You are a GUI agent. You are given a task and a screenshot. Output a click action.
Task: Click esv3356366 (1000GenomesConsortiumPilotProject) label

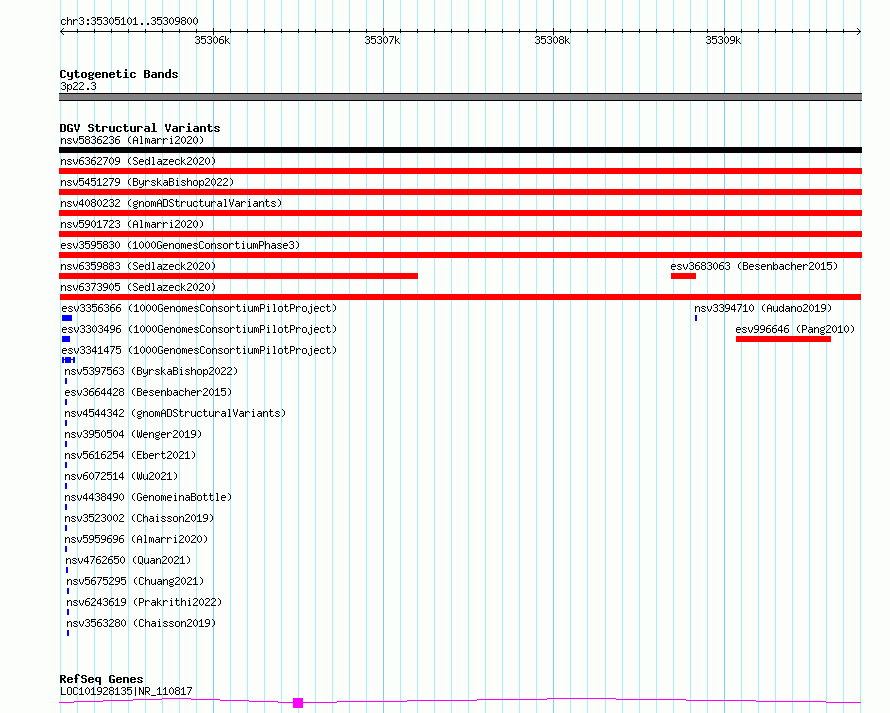(199, 308)
